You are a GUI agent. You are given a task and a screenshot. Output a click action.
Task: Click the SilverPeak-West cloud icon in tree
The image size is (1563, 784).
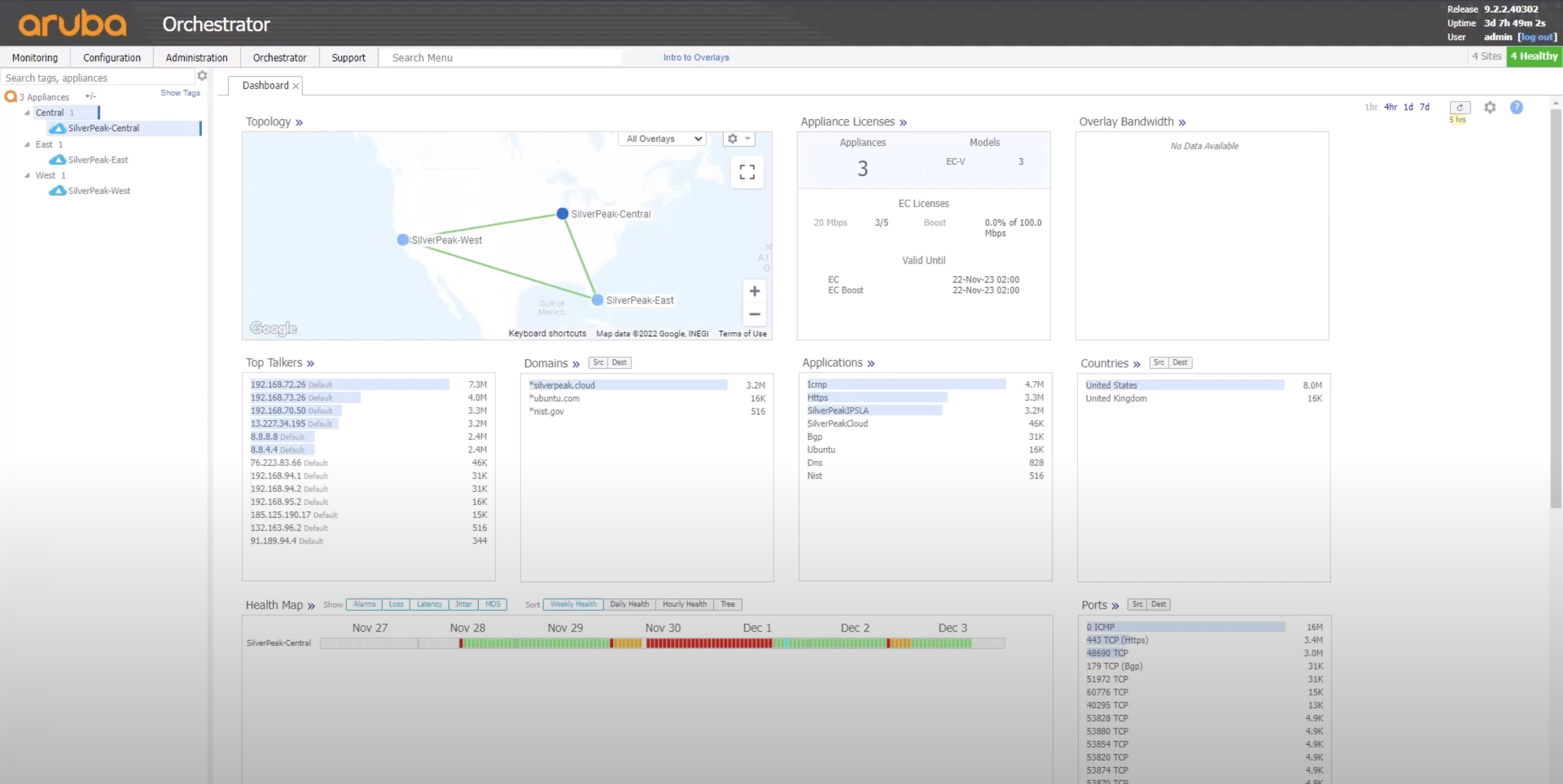coord(58,191)
